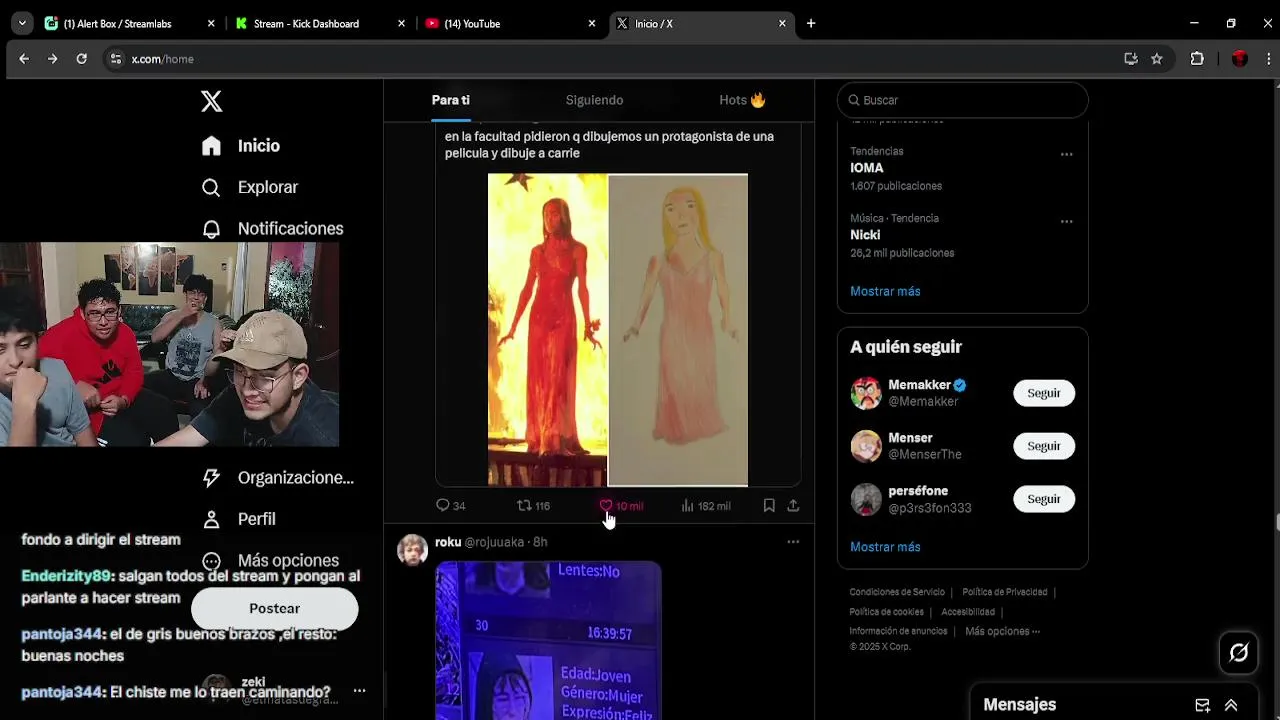Image resolution: width=1280 pixels, height=720 pixels.
Task: Go back in browser
Action: 24,59
